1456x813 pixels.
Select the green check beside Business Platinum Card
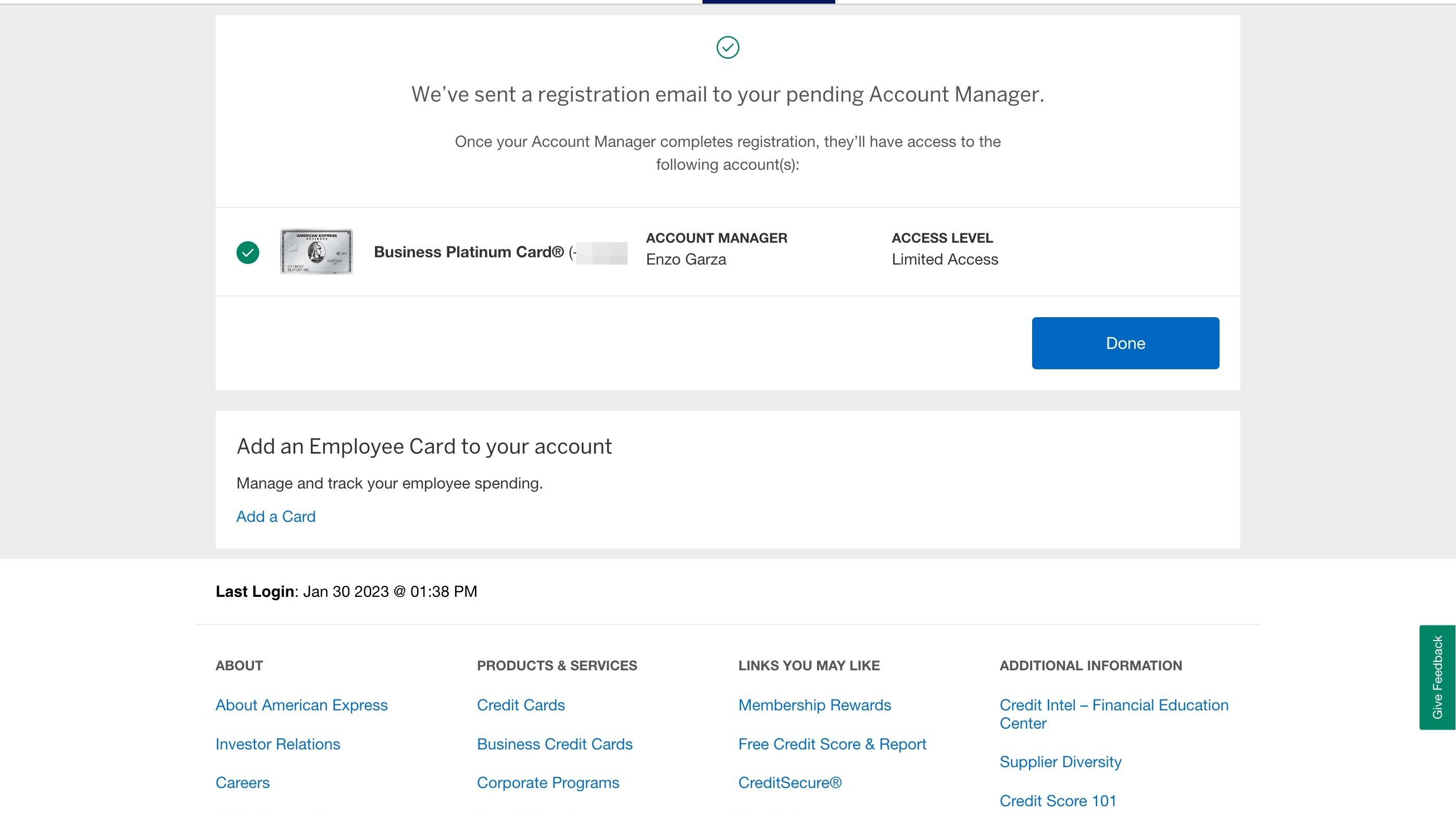247,252
